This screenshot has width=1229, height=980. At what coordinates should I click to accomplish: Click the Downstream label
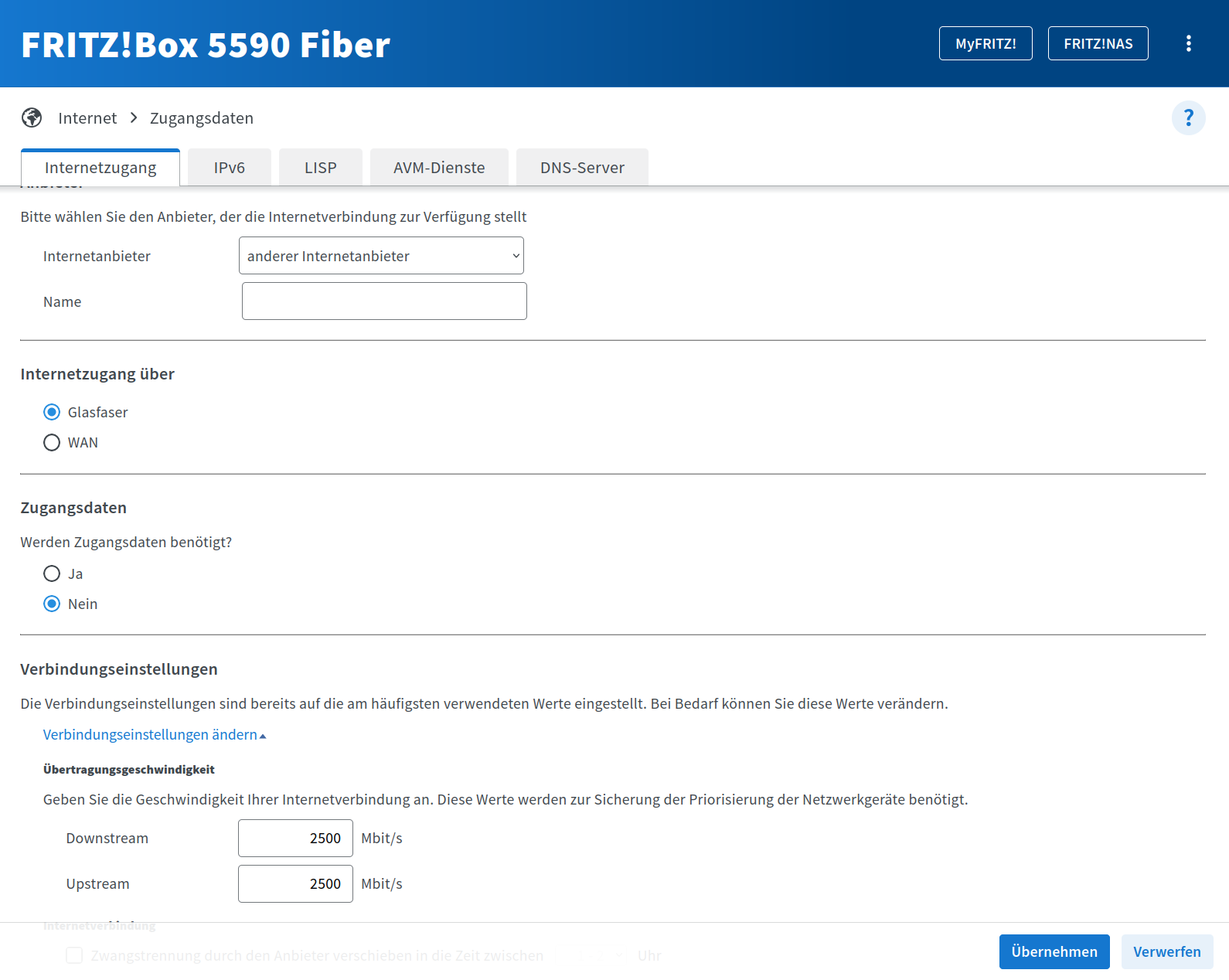[x=107, y=839]
